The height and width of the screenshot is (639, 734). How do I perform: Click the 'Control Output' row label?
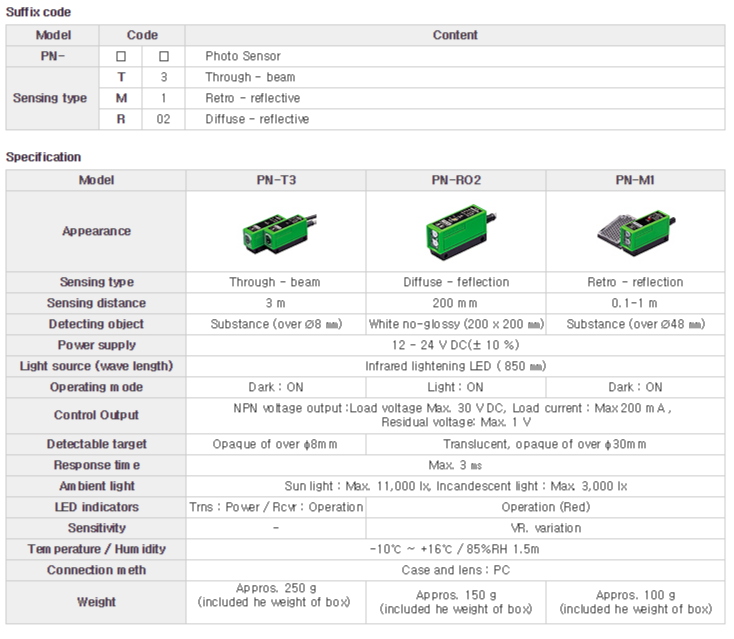pos(96,416)
